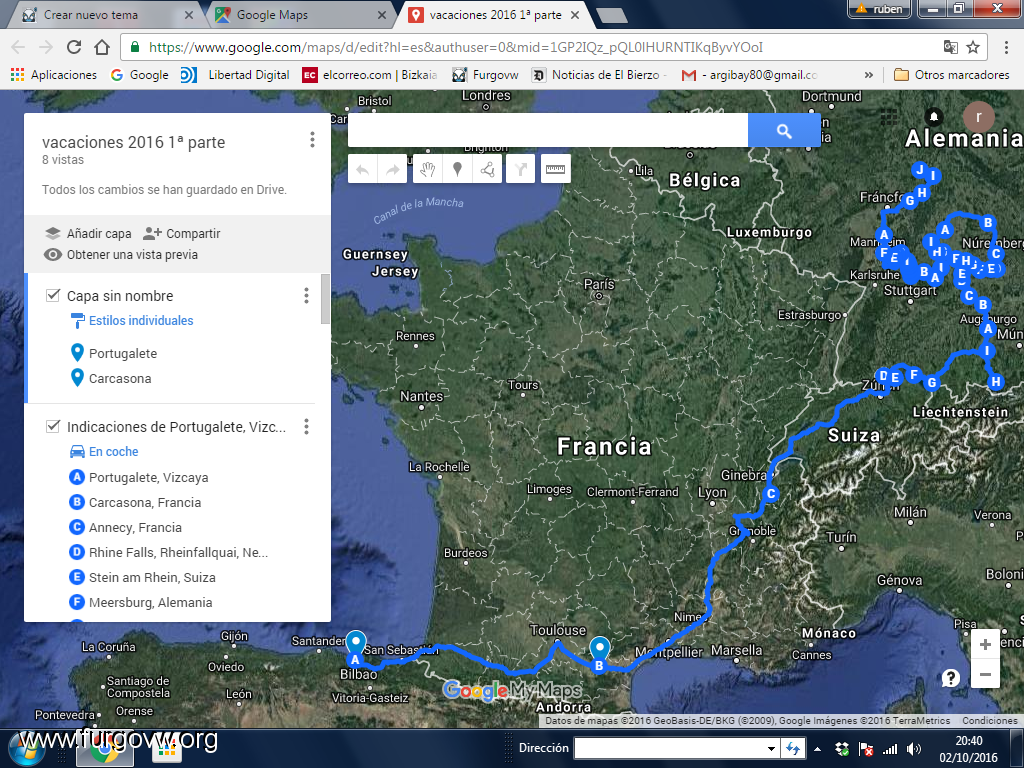Viewport: 1024px width, 768px height.
Task: Click the taskbar clock 20:40
Action: 968,741
